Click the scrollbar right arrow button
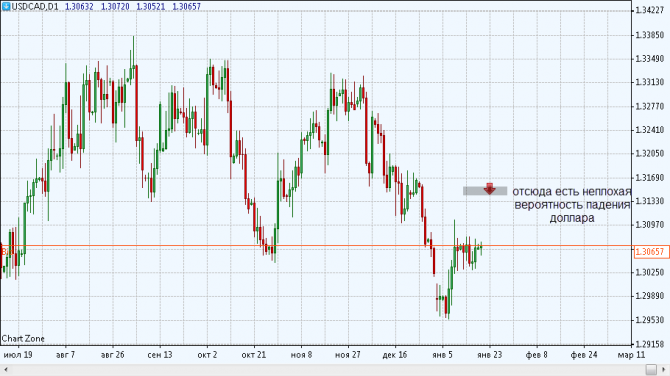The image size is (670, 376). click(663, 370)
